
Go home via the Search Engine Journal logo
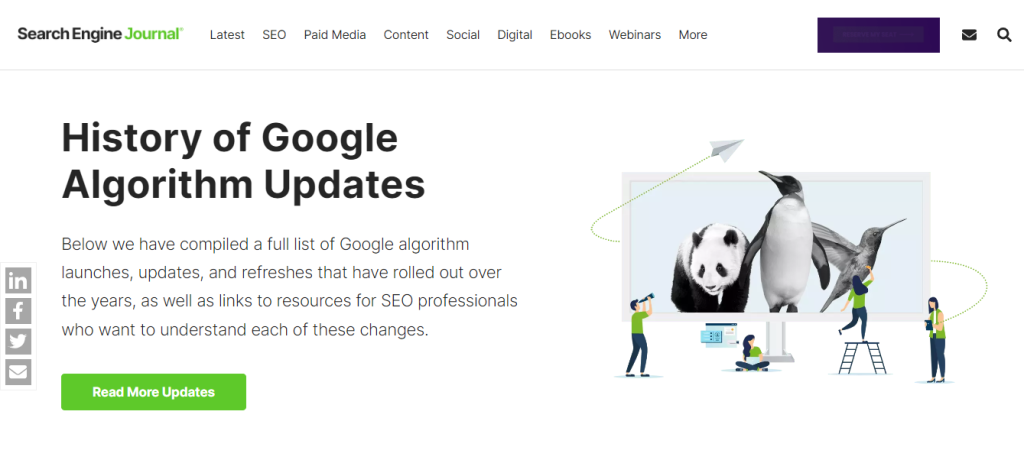[101, 34]
